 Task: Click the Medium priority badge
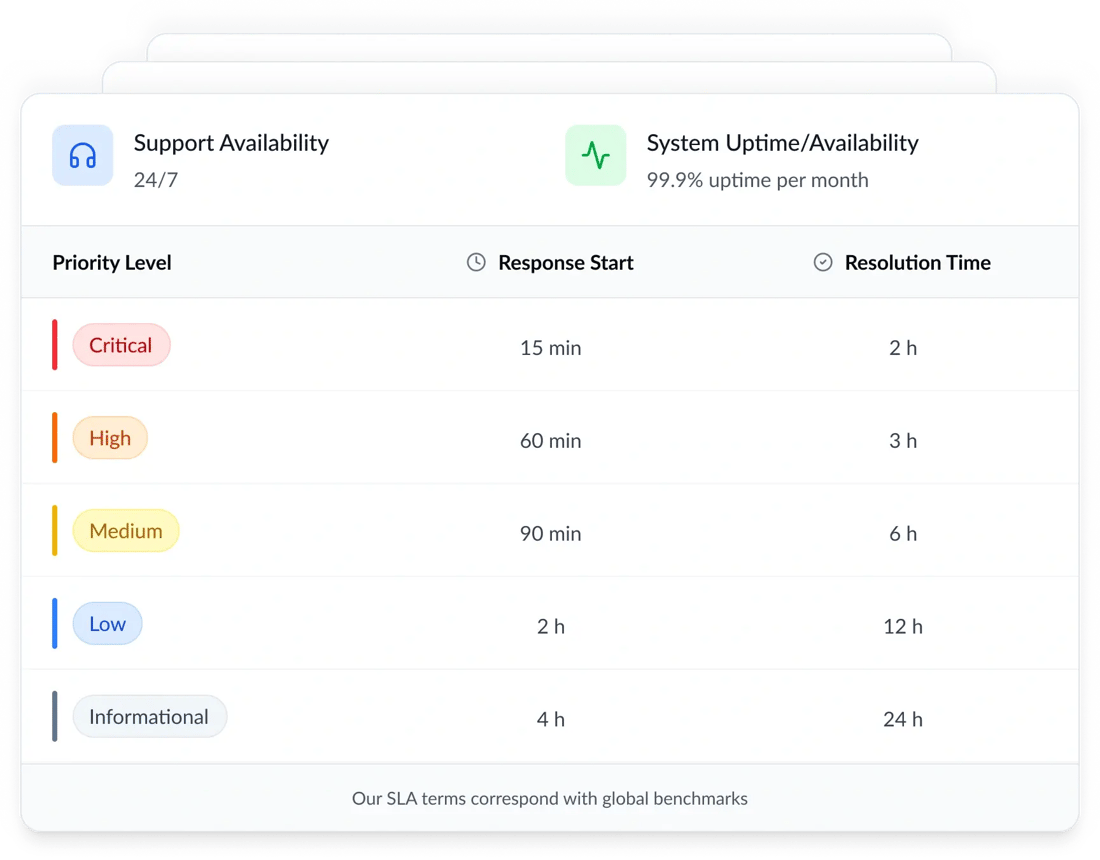(126, 532)
